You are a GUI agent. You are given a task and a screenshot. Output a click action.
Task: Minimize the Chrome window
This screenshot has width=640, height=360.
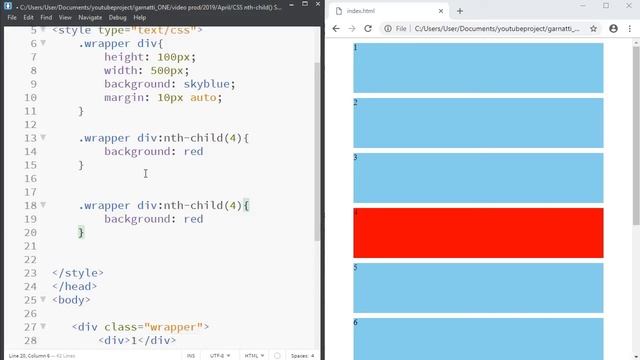582,5
